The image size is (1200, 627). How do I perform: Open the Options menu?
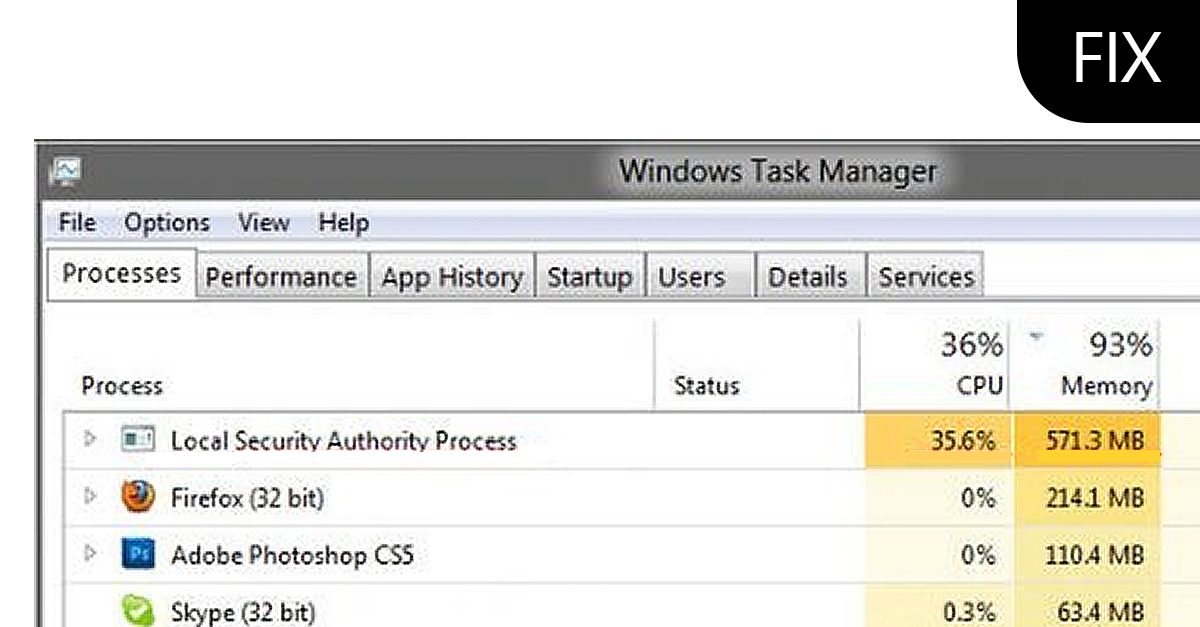[167, 222]
